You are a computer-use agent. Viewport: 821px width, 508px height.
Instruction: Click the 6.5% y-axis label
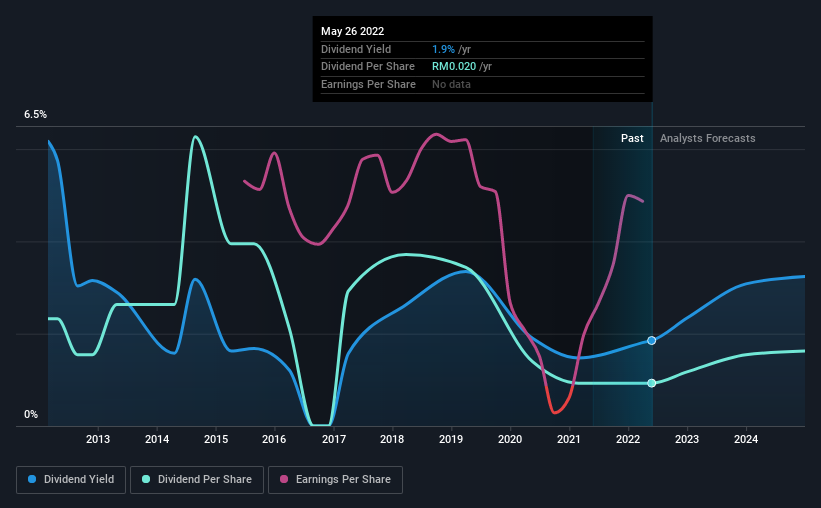point(35,114)
